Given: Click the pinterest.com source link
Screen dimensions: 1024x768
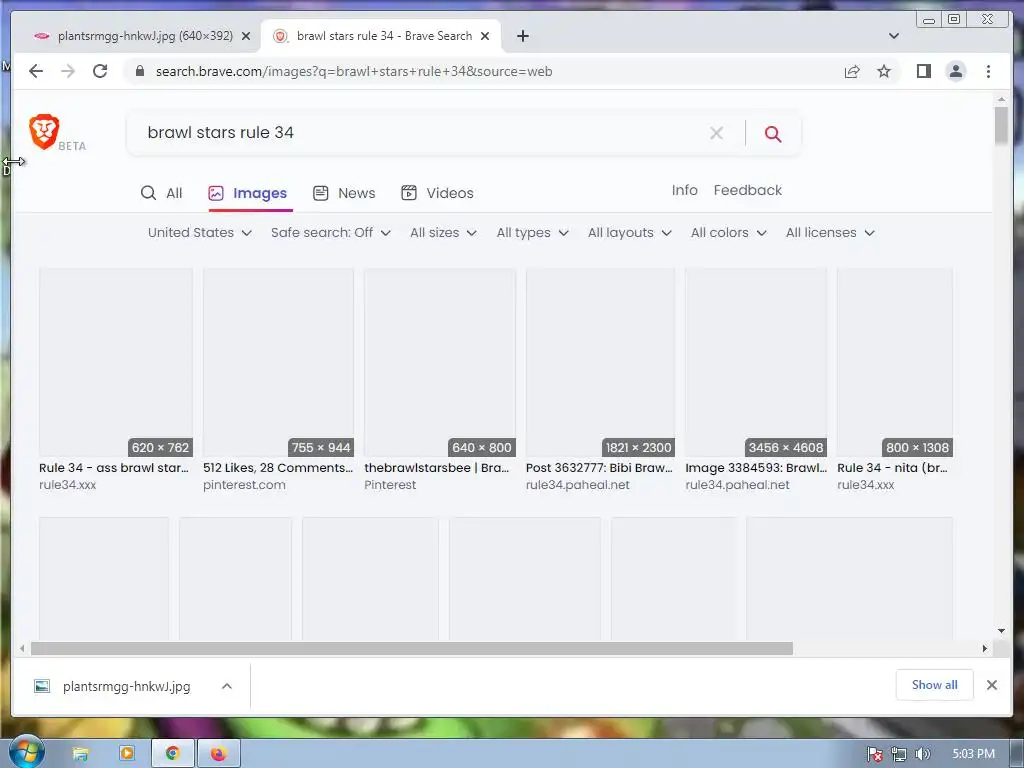Looking at the screenshot, I should (244, 485).
